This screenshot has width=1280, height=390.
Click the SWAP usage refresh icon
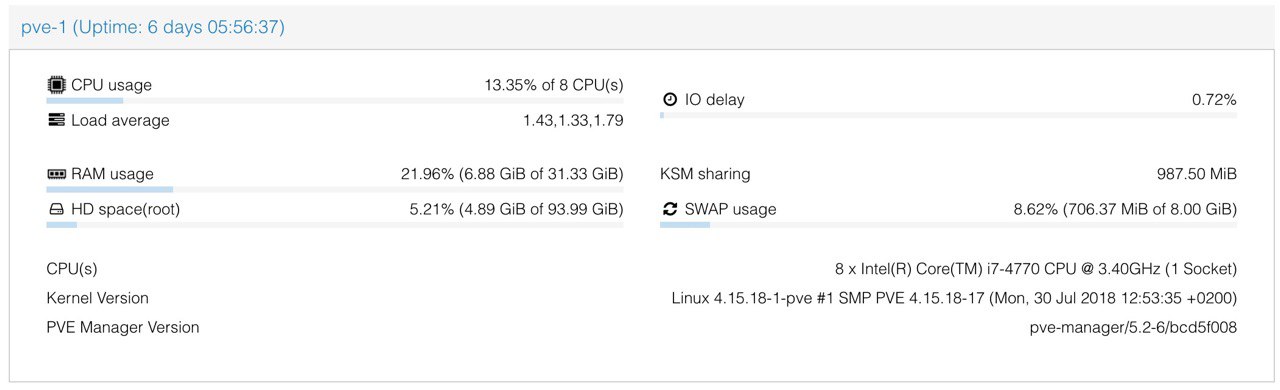670,209
